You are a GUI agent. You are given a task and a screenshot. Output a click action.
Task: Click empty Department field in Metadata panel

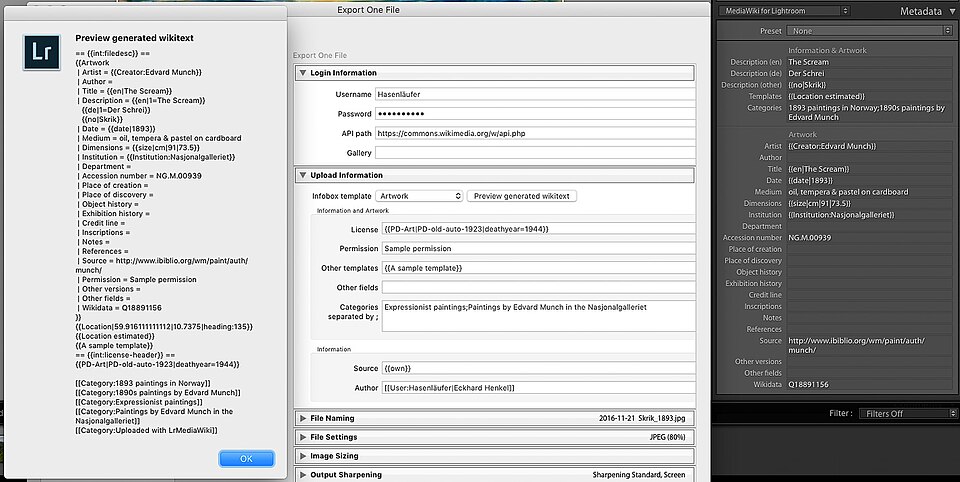click(x=870, y=226)
